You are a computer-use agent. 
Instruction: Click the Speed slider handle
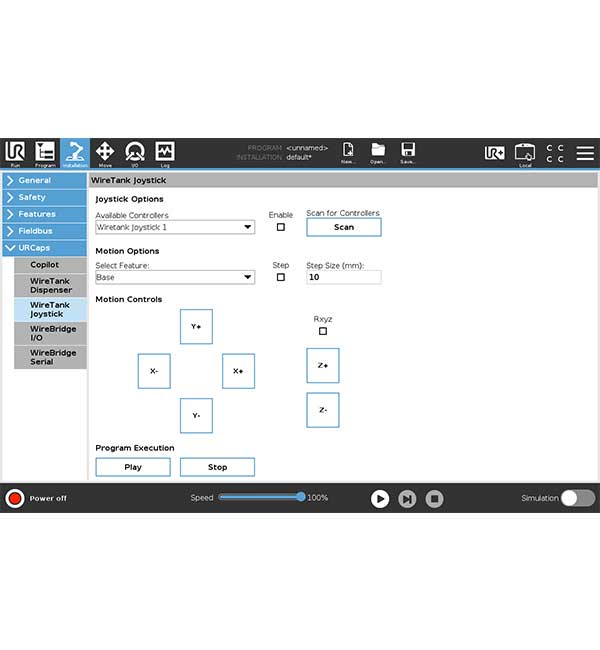[301, 497]
